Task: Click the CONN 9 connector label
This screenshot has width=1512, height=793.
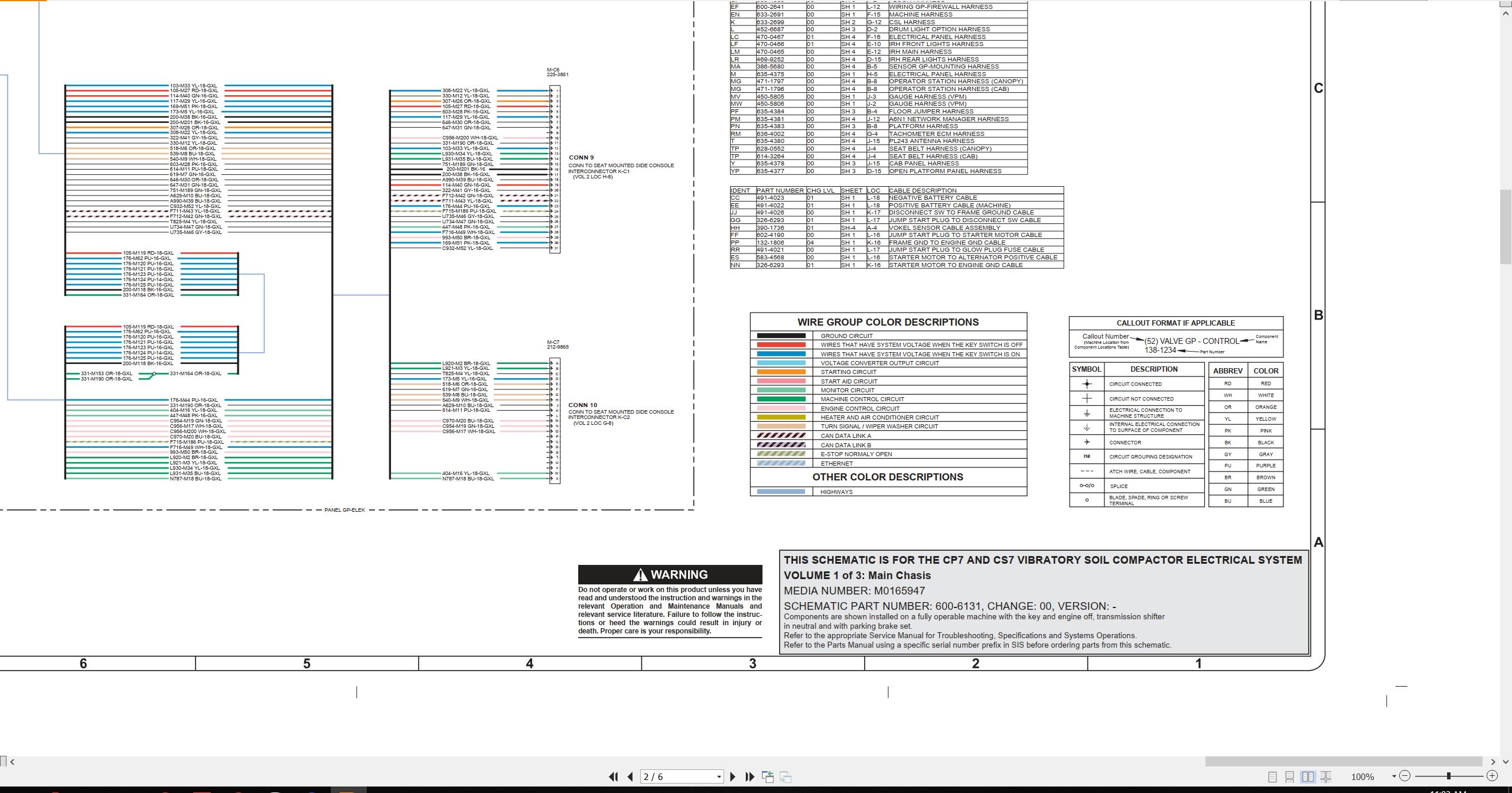Action: point(581,158)
